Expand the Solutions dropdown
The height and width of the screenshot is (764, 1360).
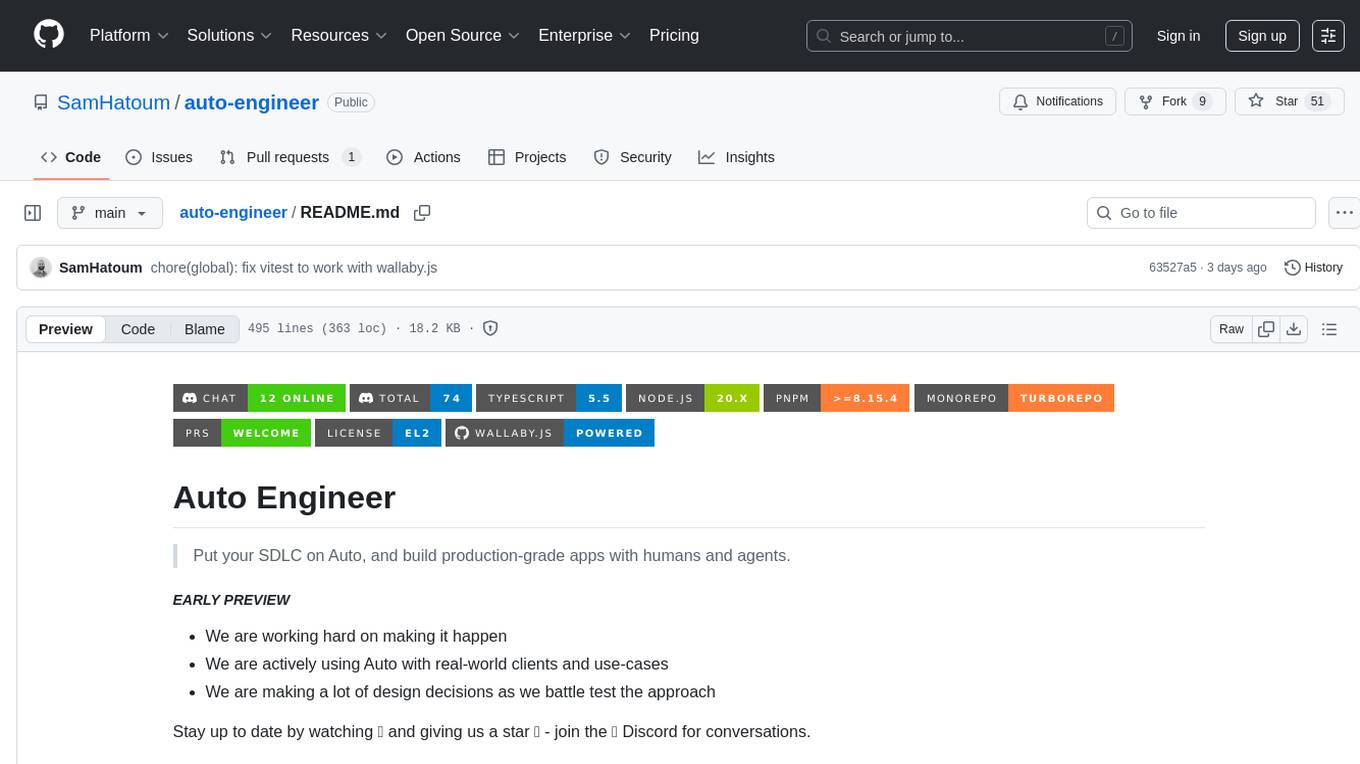coord(229,35)
